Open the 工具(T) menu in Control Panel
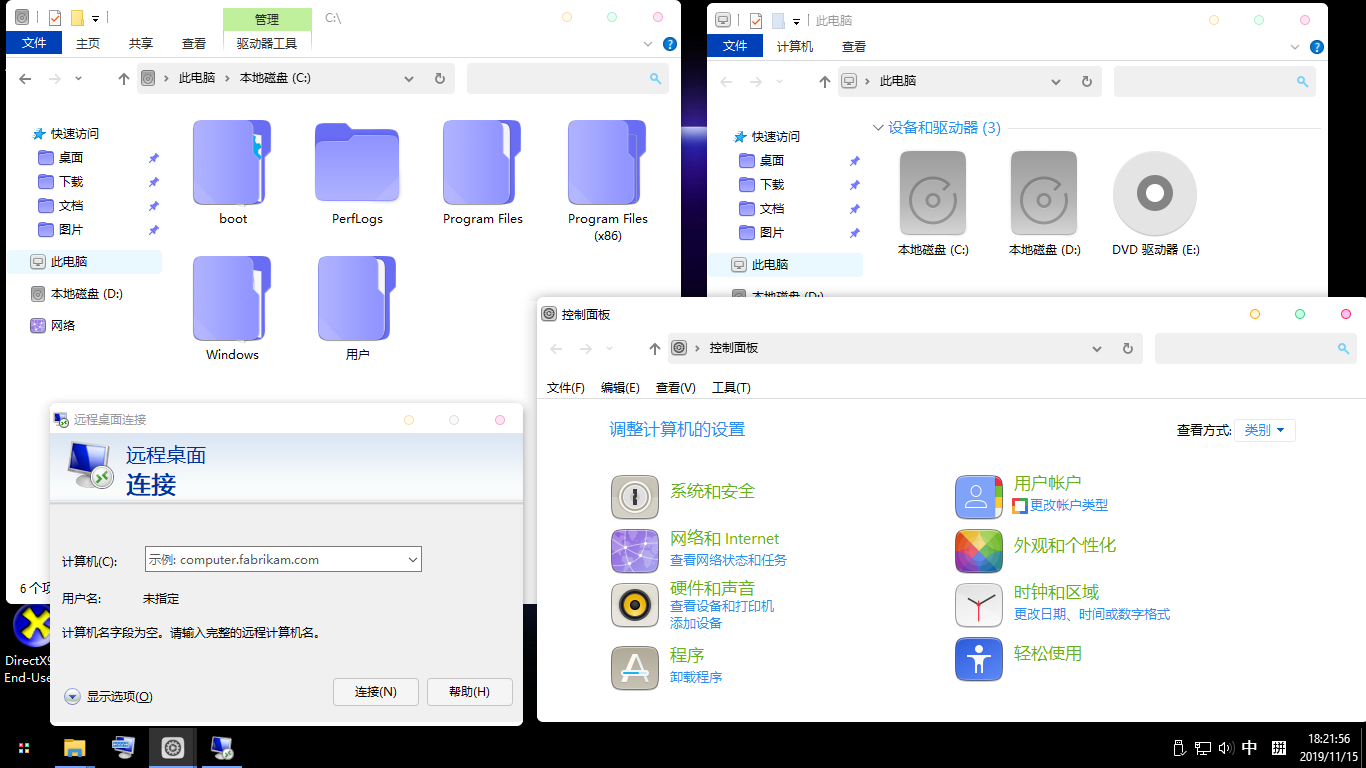1366x768 pixels. pyautogui.click(x=731, y=388)
